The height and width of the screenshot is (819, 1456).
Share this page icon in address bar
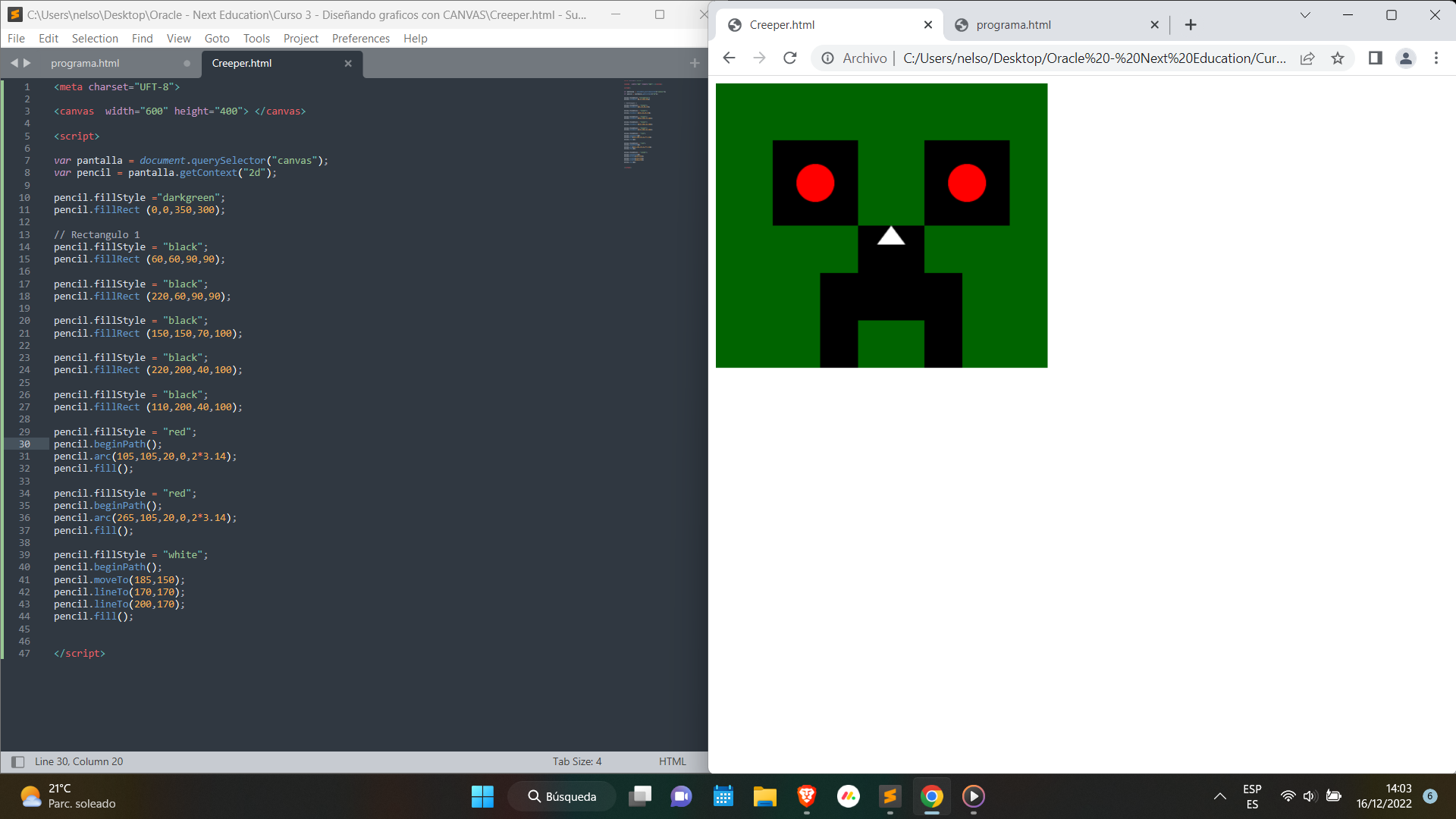(x=1307, y=58)
